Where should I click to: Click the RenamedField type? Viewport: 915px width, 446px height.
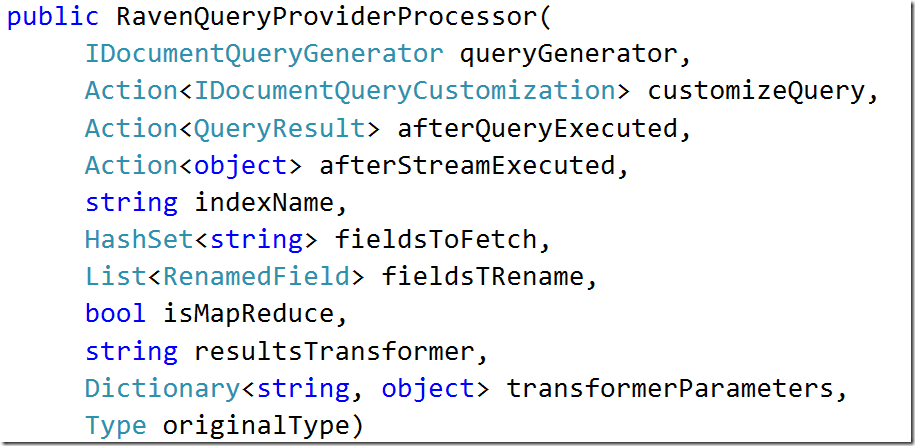point(256,277)
